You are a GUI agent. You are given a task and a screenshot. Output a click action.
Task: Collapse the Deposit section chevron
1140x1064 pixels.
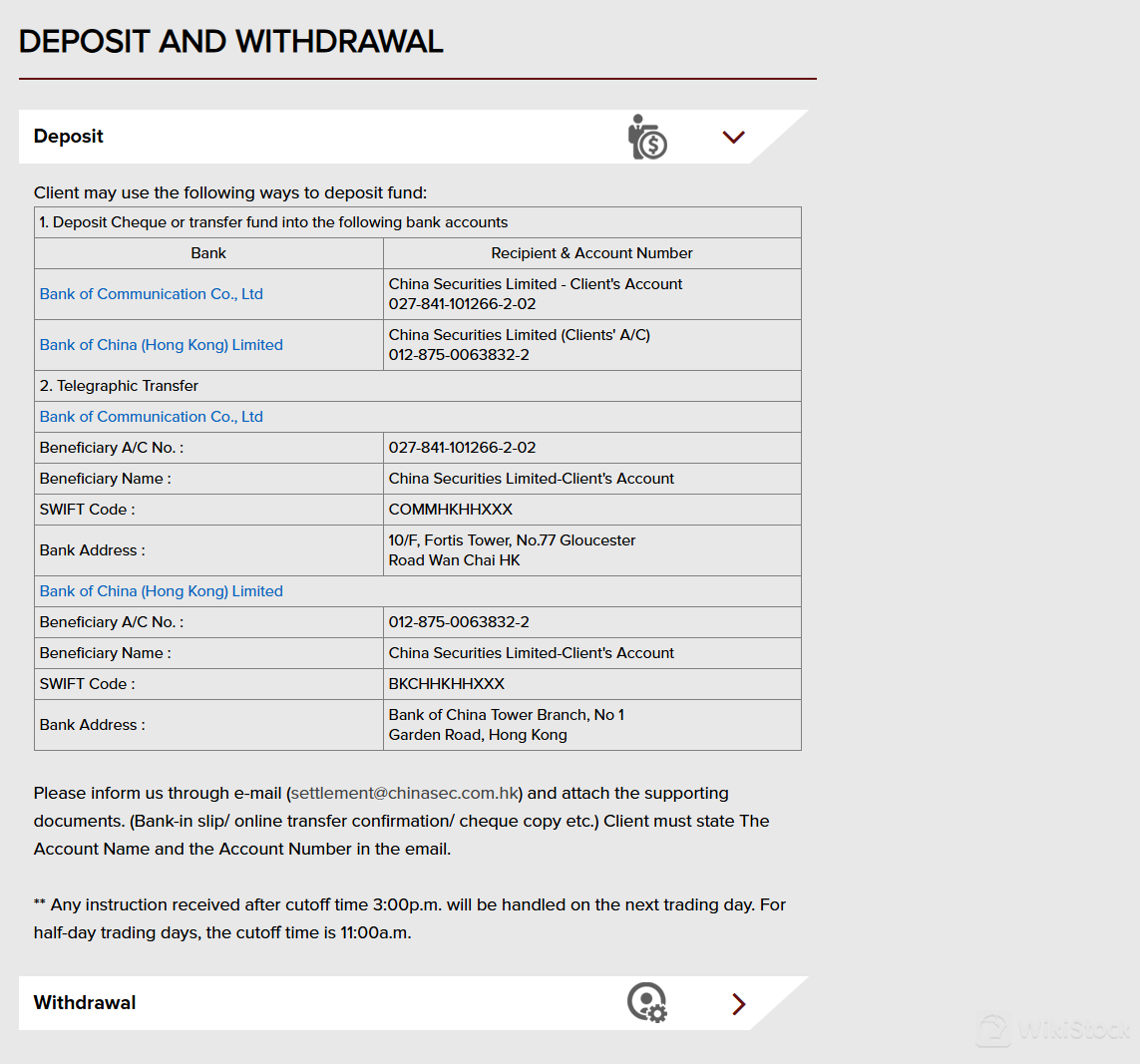coord(734,137)
